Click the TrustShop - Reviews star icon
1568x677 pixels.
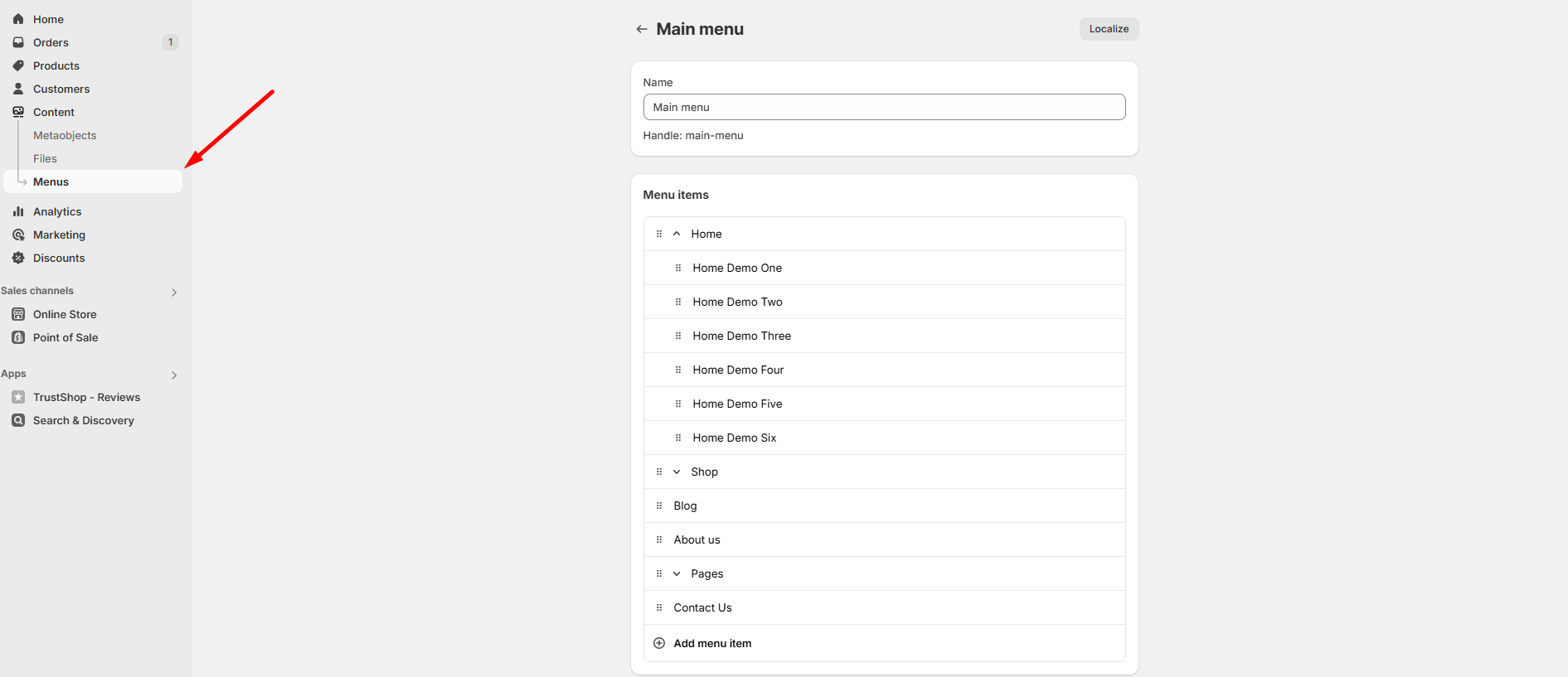pos(18,397)
